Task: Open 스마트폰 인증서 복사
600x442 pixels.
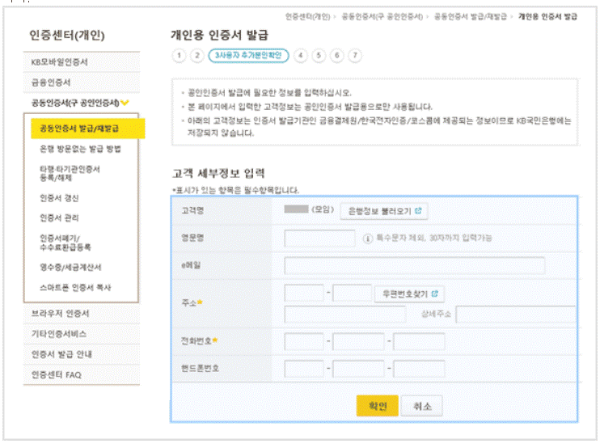Action: pos(75,287)
